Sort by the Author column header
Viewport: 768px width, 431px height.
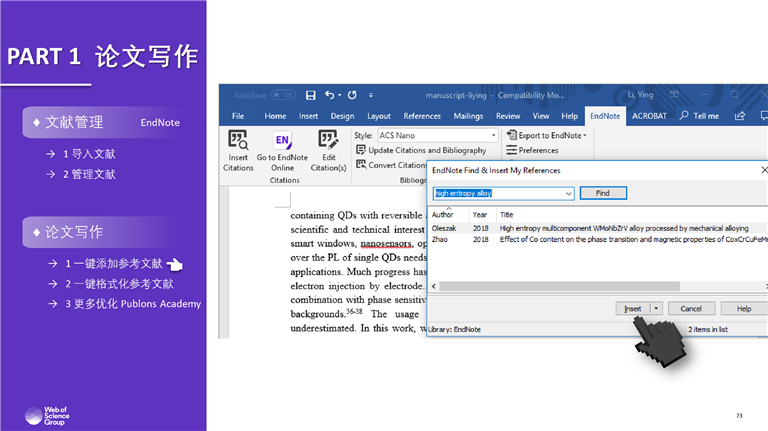[443, 215]
